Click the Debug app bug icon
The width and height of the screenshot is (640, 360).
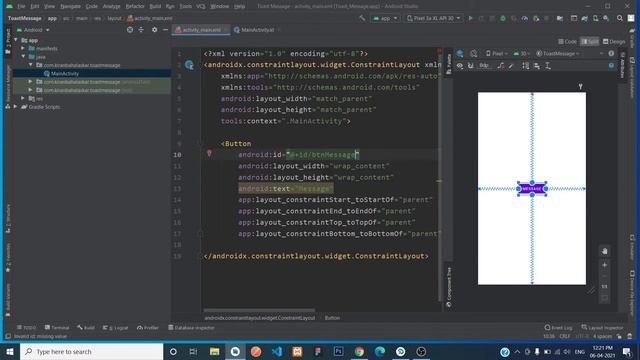(503, 18)
